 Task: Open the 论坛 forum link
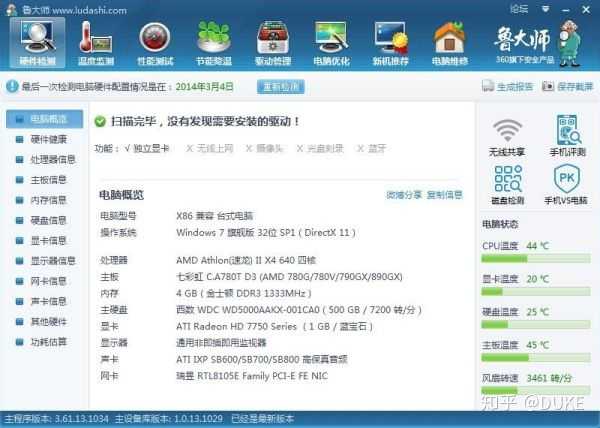[x=519, y=9]
